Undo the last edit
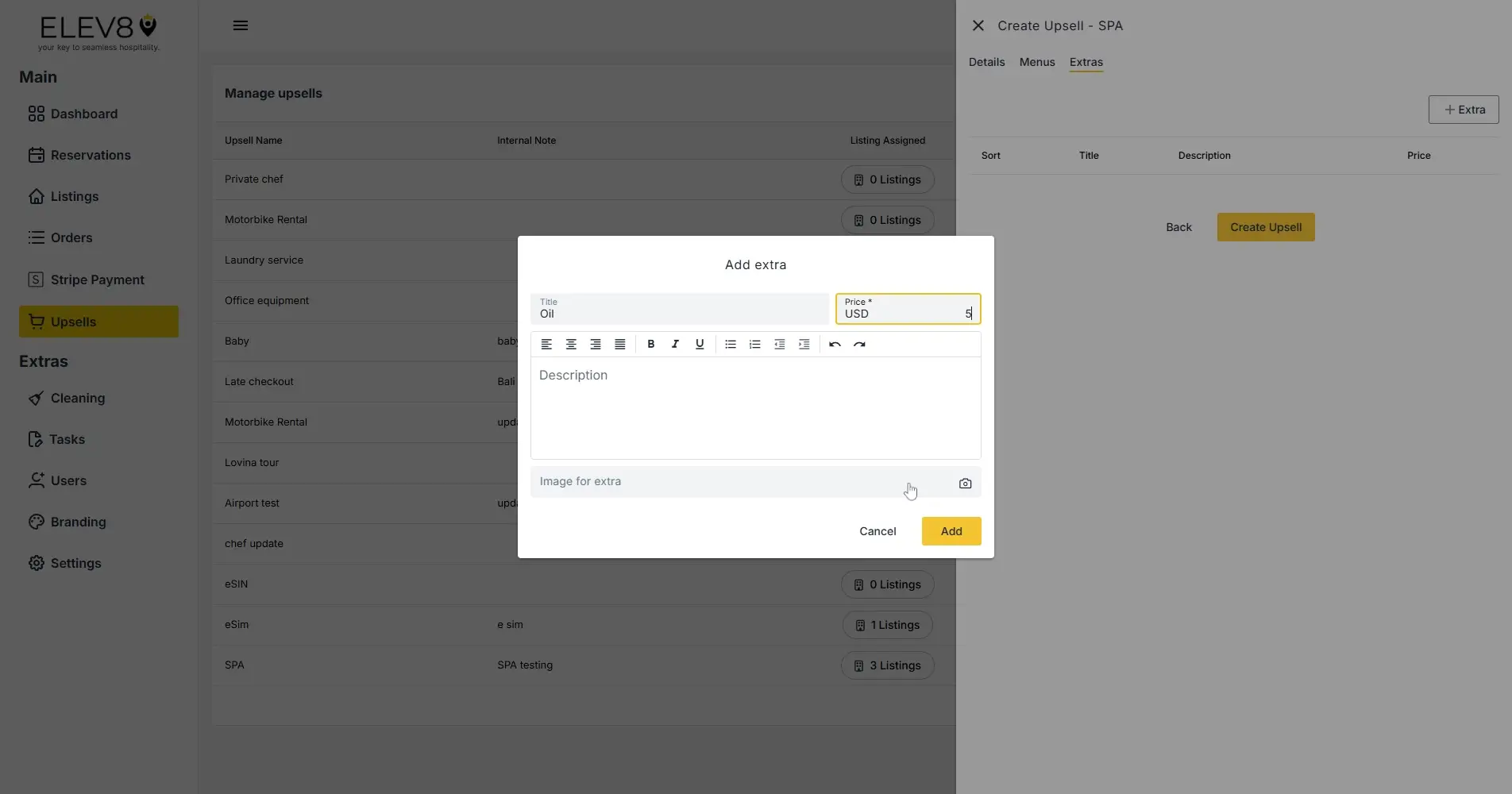The image size is (1512, 794). click(835, 344)
